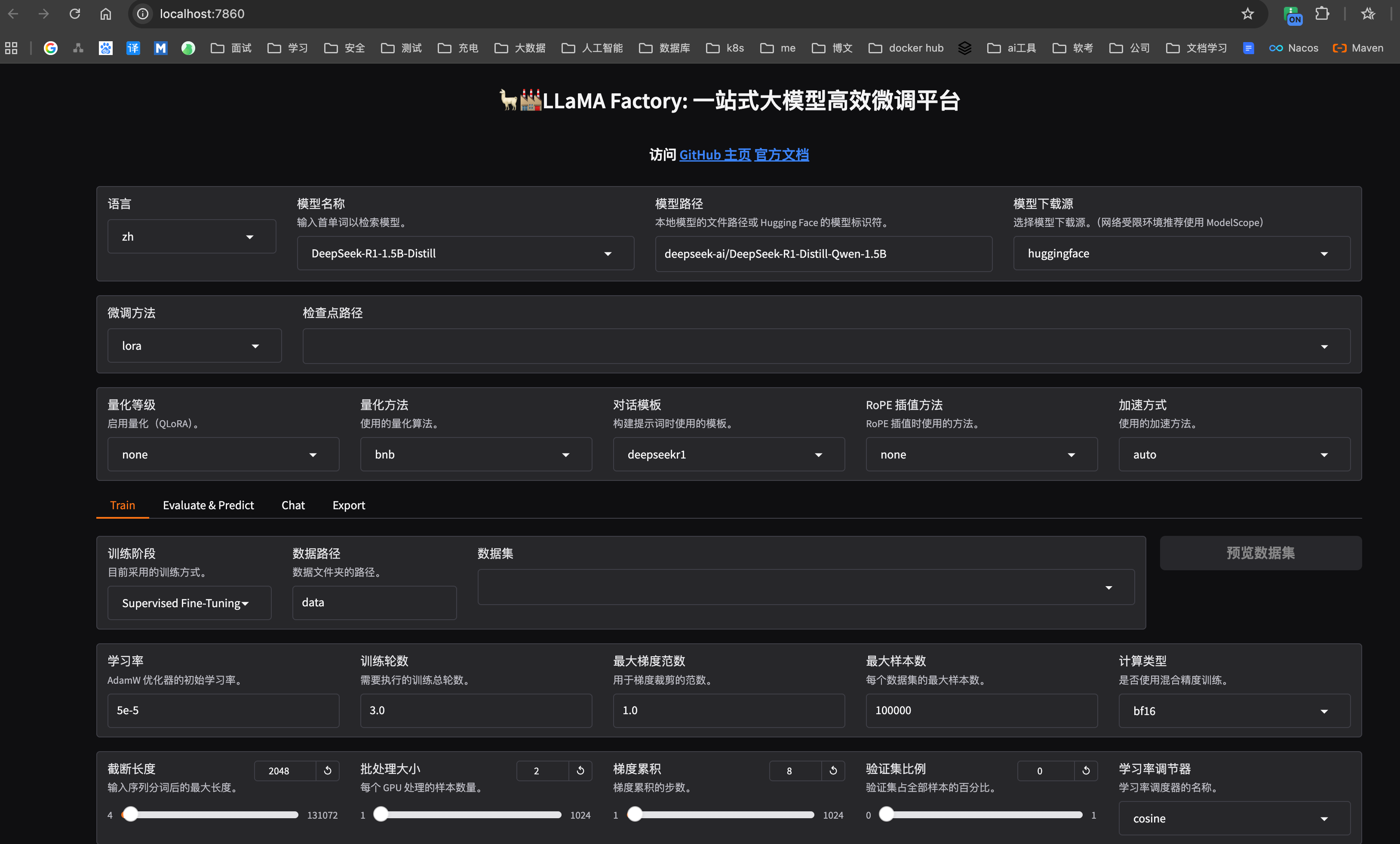Open the GitHub 主页 link
The width and height of the screenshot is (1400, 844).
point(715,154)
